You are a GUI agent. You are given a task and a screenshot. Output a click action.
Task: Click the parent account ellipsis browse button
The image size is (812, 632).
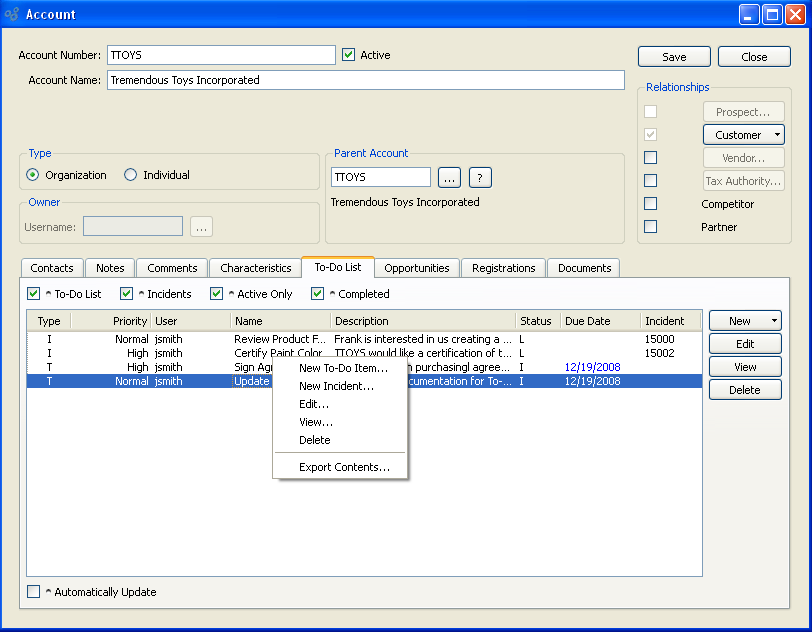pos(450,178)
